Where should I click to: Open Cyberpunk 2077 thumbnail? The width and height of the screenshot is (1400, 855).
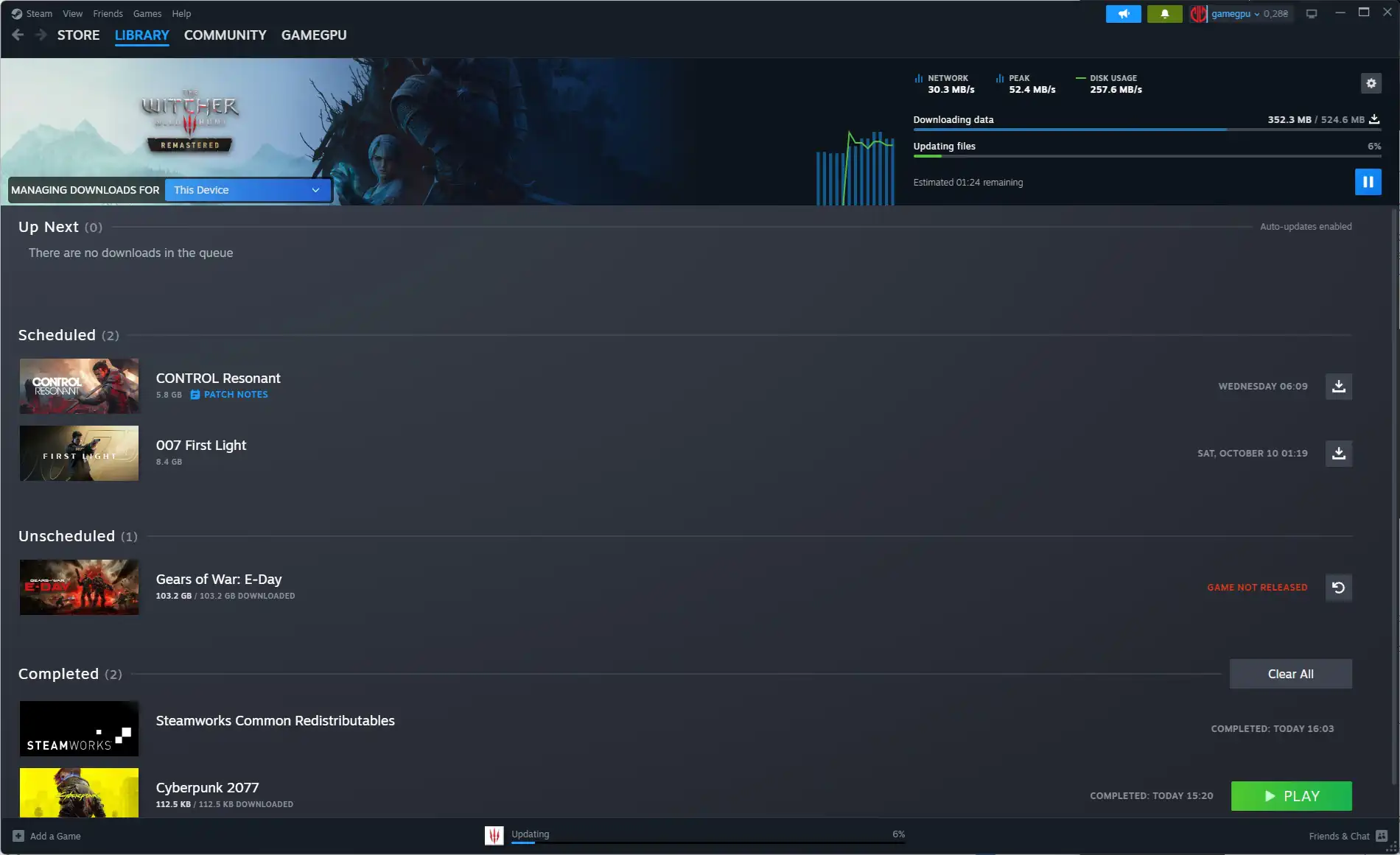(79, 792)
